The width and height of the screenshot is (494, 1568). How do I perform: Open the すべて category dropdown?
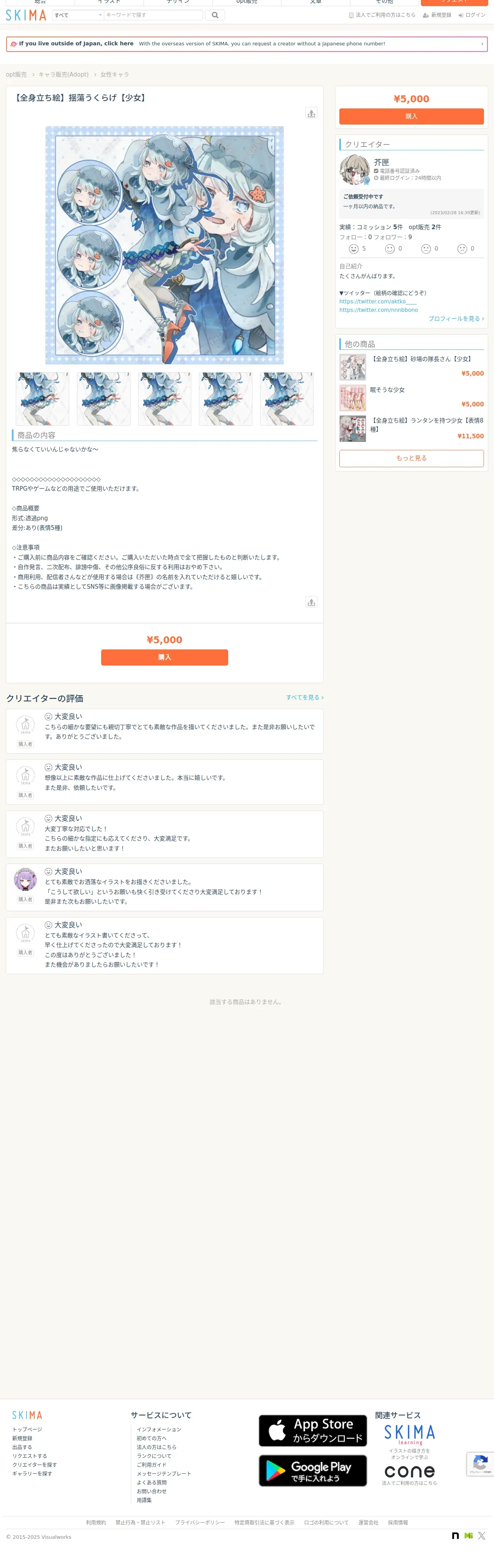click(x=78, y=15)
